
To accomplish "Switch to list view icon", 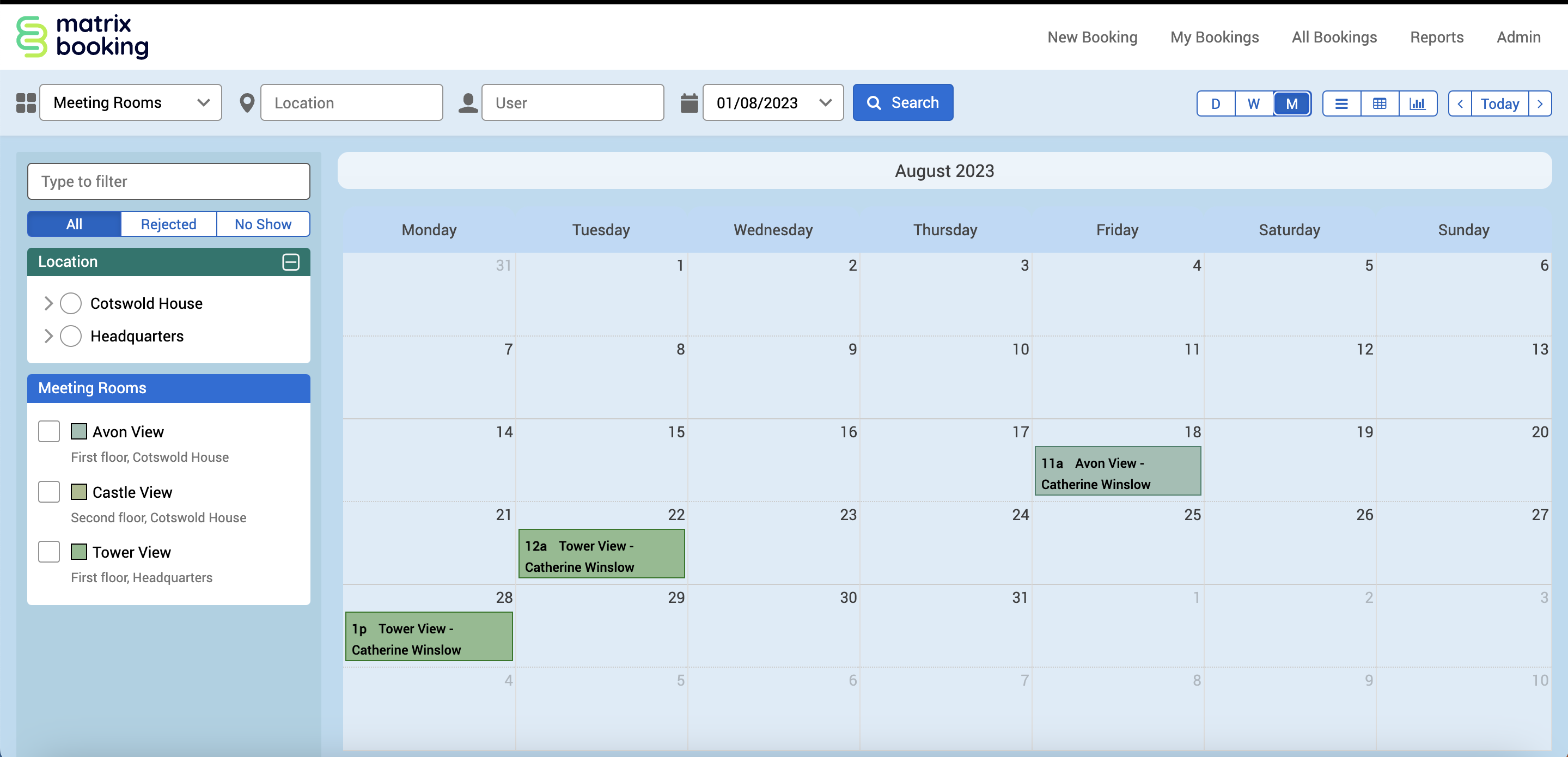I will pyautogui.click(x=1341, y=103).
